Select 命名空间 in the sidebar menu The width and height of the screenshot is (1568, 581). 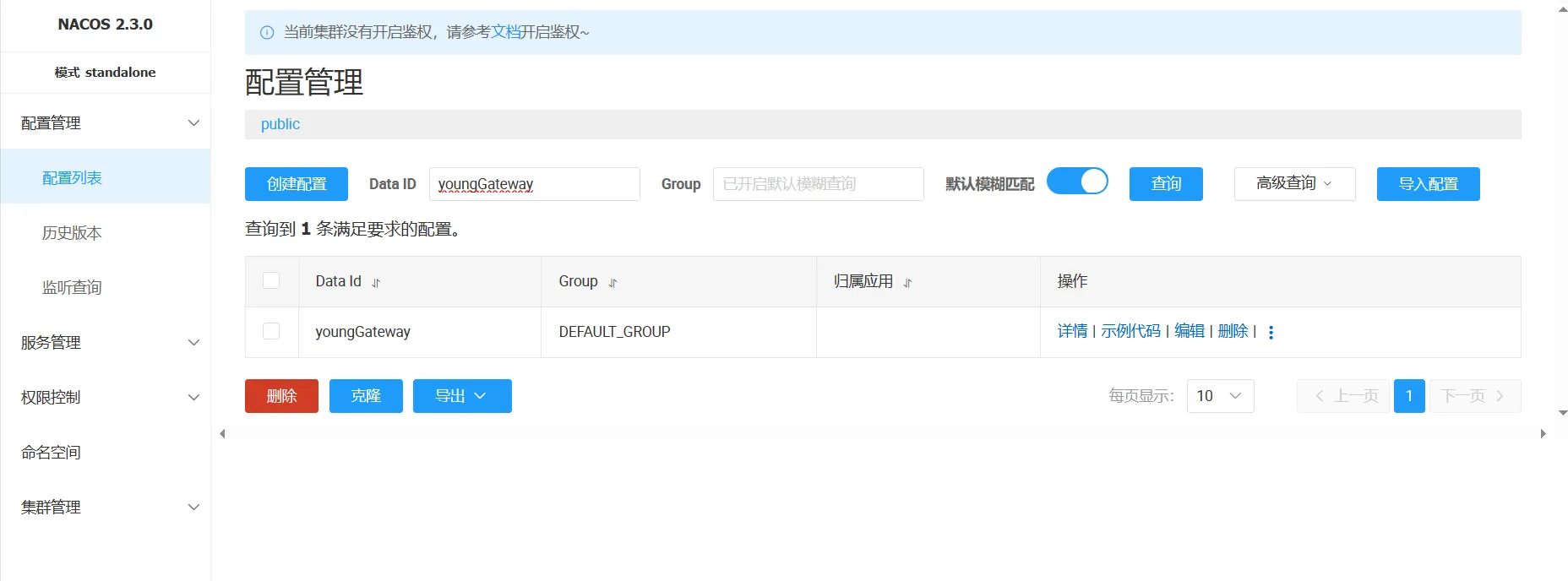51,453
